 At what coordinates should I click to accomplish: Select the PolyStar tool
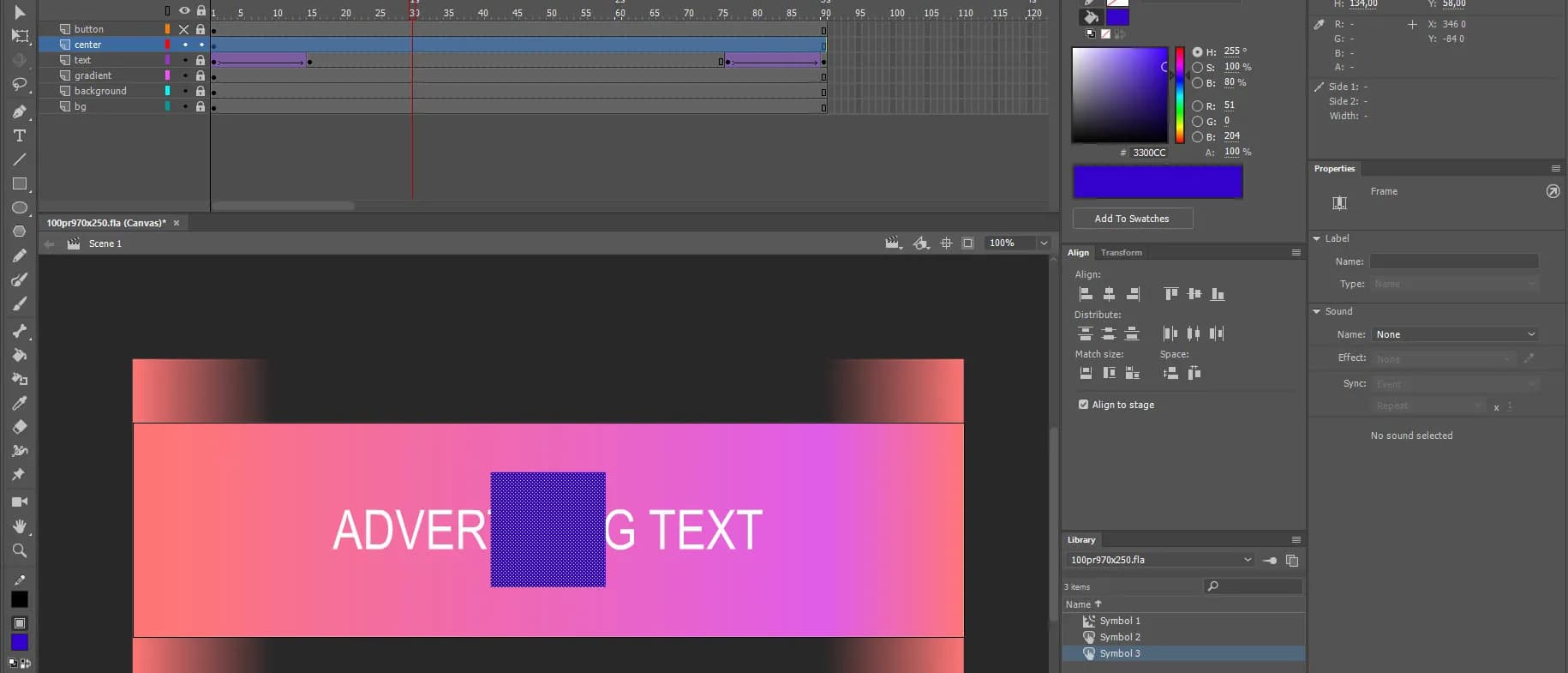(20, 231)
